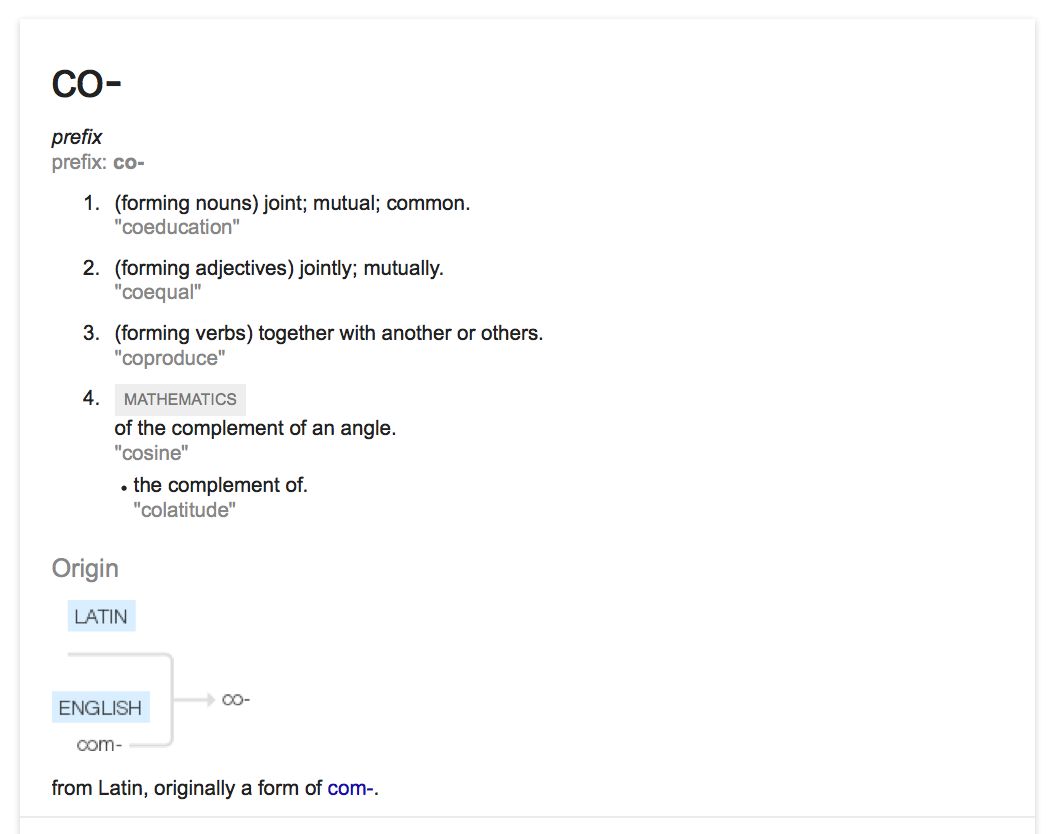This screenshot has width=1056, height=834.
Task: Click the blue com- hyperlink
Action: point(350,788)
